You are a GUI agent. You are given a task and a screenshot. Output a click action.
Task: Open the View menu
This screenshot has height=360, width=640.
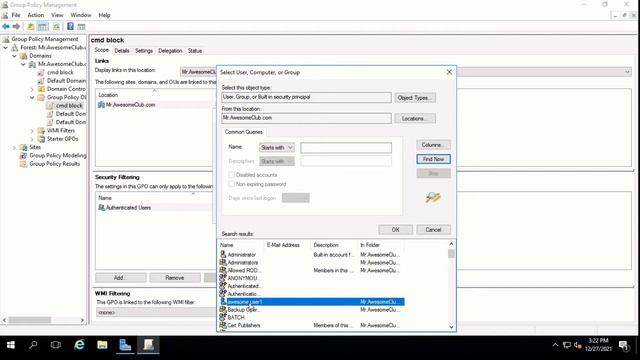57,15
